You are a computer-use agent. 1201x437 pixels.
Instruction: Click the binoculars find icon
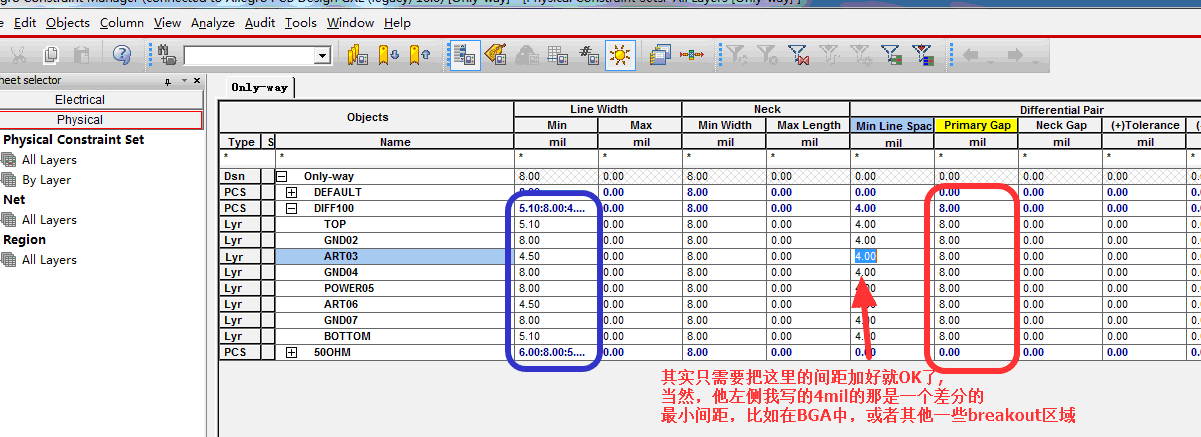[166, 55]
